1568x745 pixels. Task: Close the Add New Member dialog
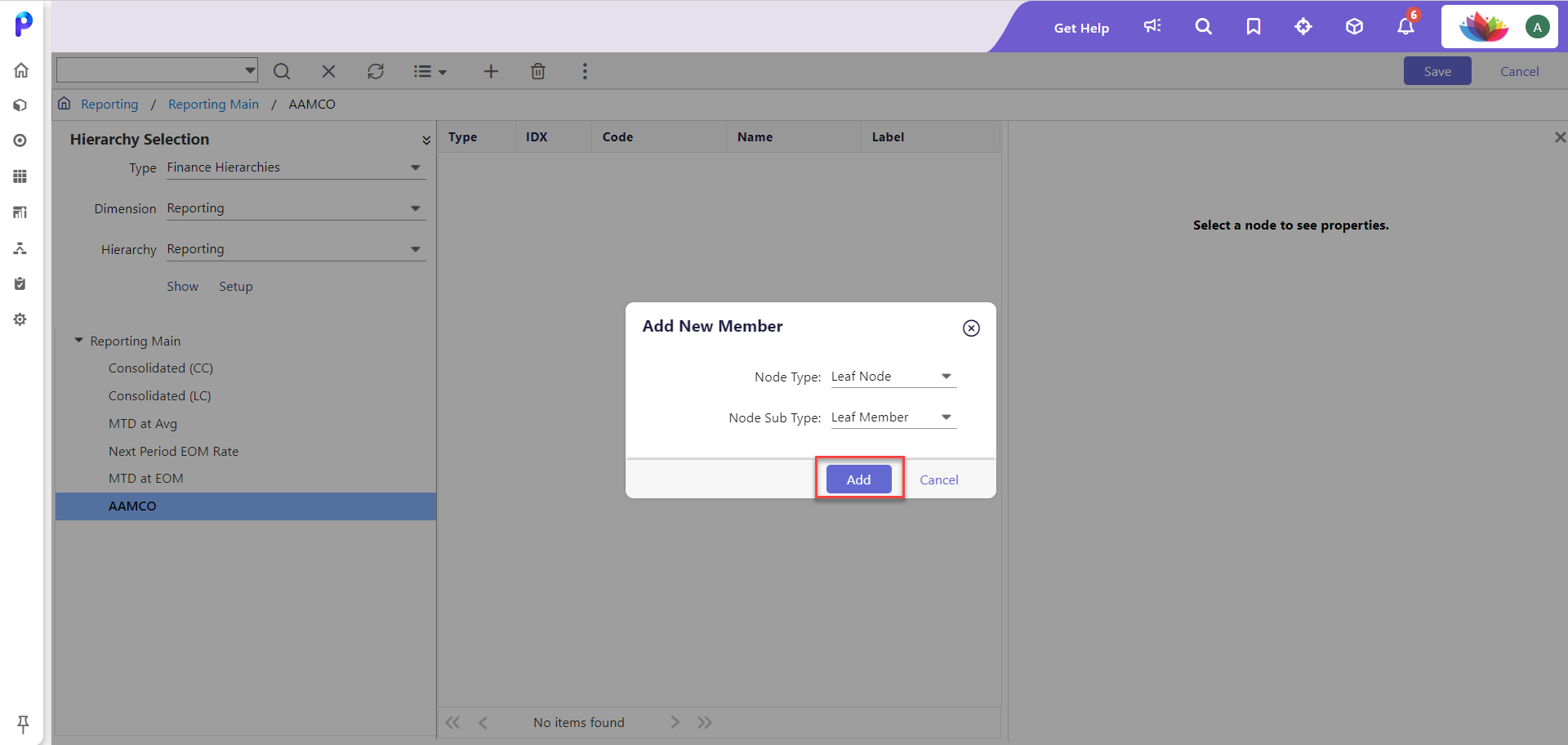[x=971, y=328]
